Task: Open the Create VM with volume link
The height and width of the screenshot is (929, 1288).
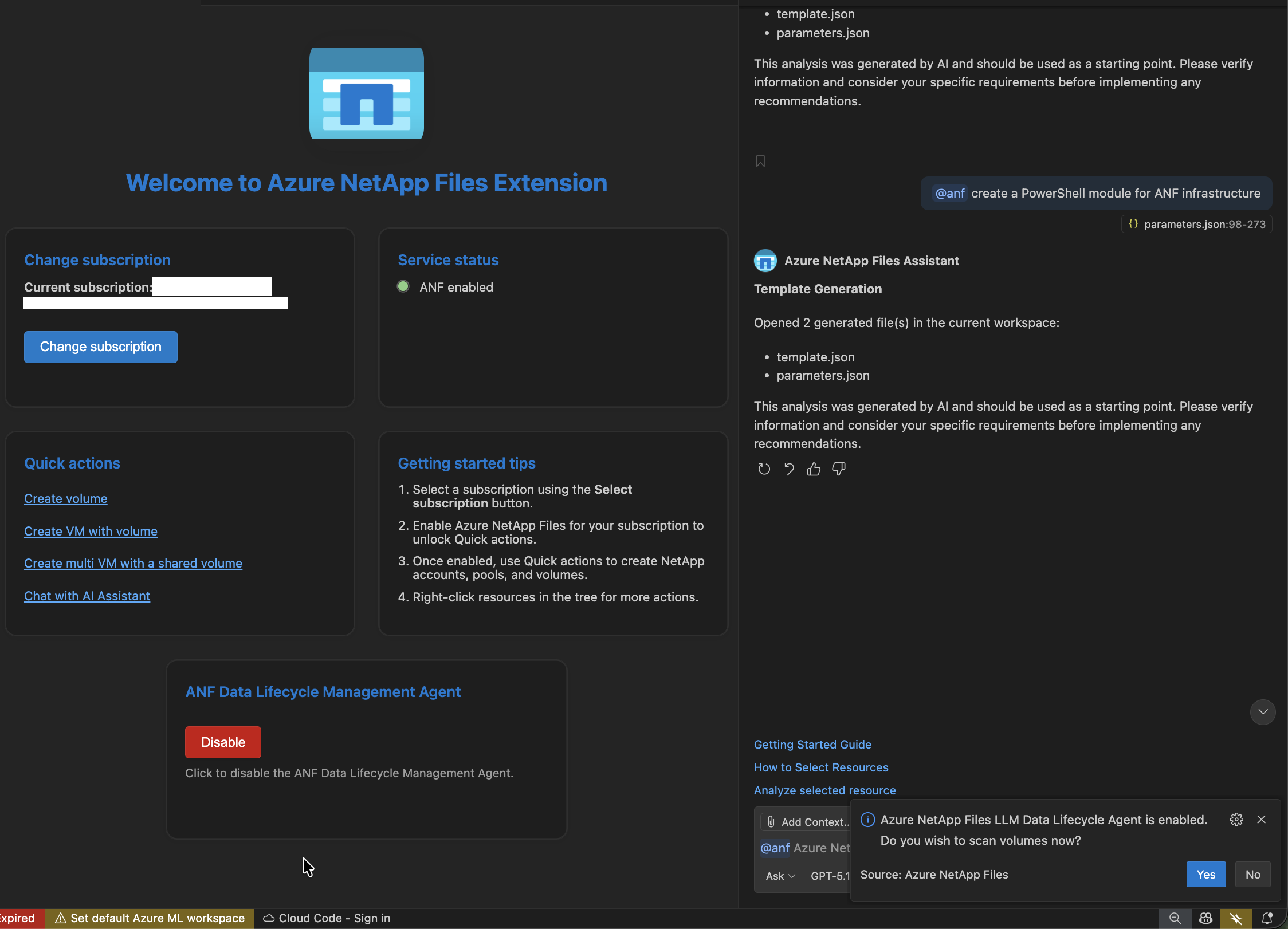Action: 91,532
